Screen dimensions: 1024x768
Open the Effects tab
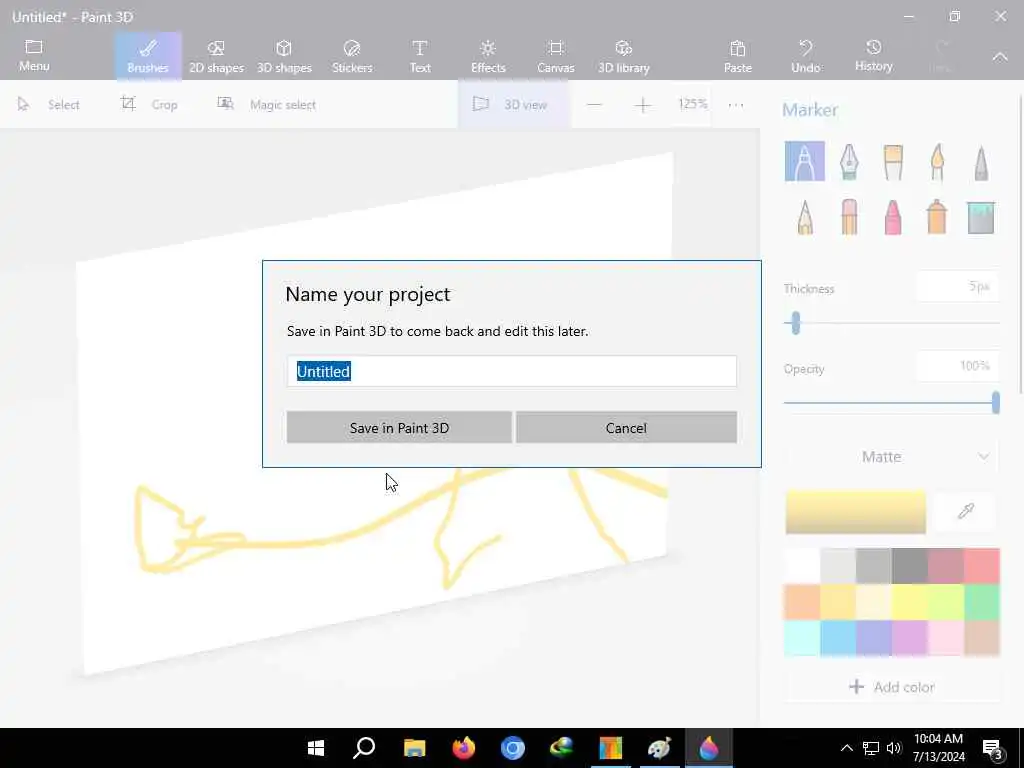pyautogui.click(x=488, y=56)
